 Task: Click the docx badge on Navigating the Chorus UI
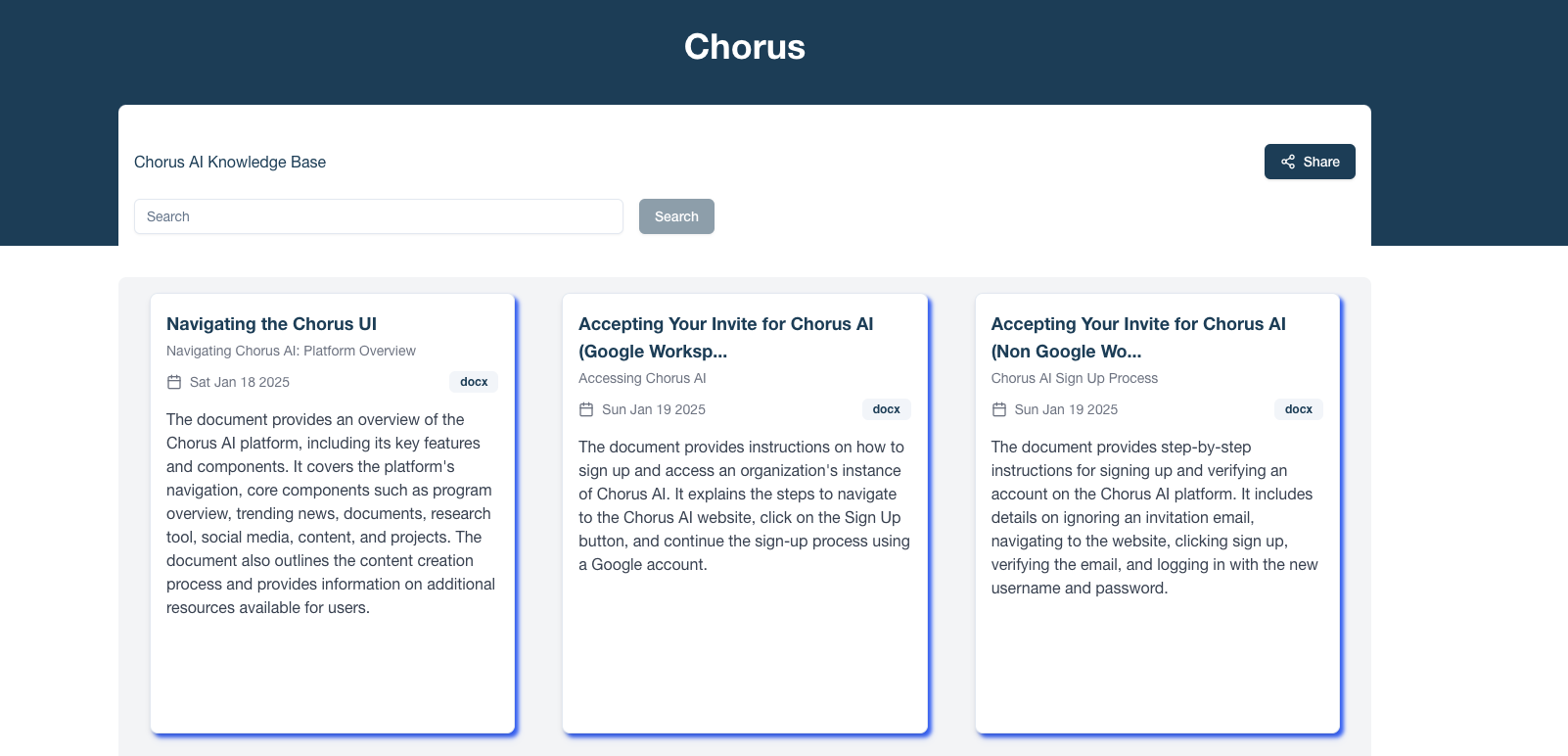click(x=474, y=382)
